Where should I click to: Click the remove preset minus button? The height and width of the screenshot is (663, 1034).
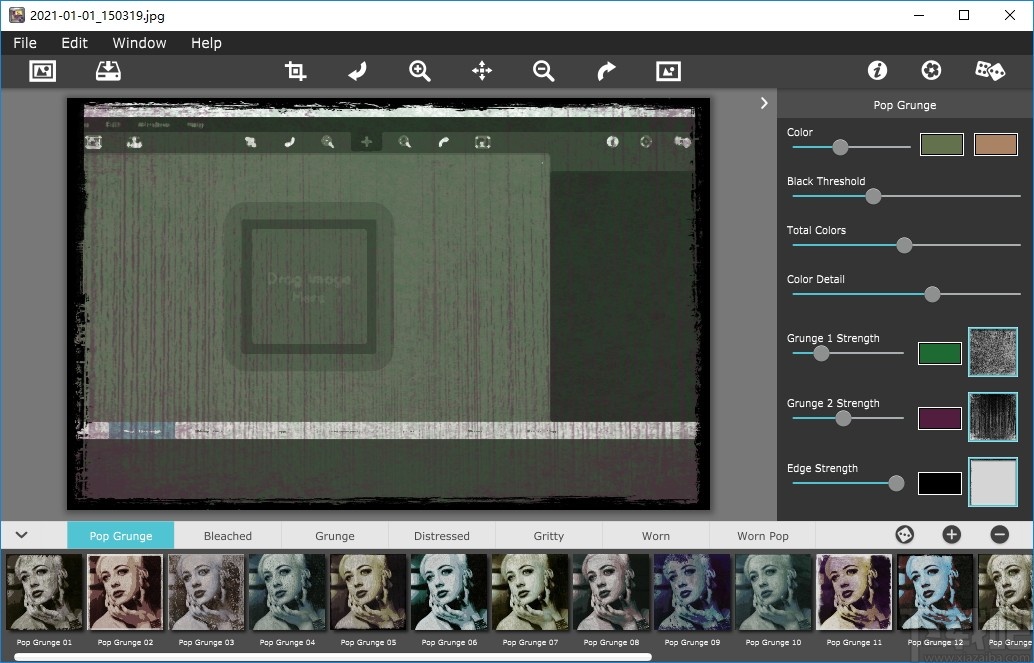coord(999,535)
